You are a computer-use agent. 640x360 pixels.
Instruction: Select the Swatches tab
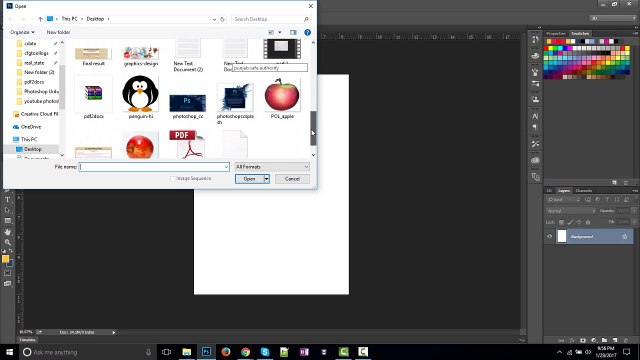(x=580, y=33)
